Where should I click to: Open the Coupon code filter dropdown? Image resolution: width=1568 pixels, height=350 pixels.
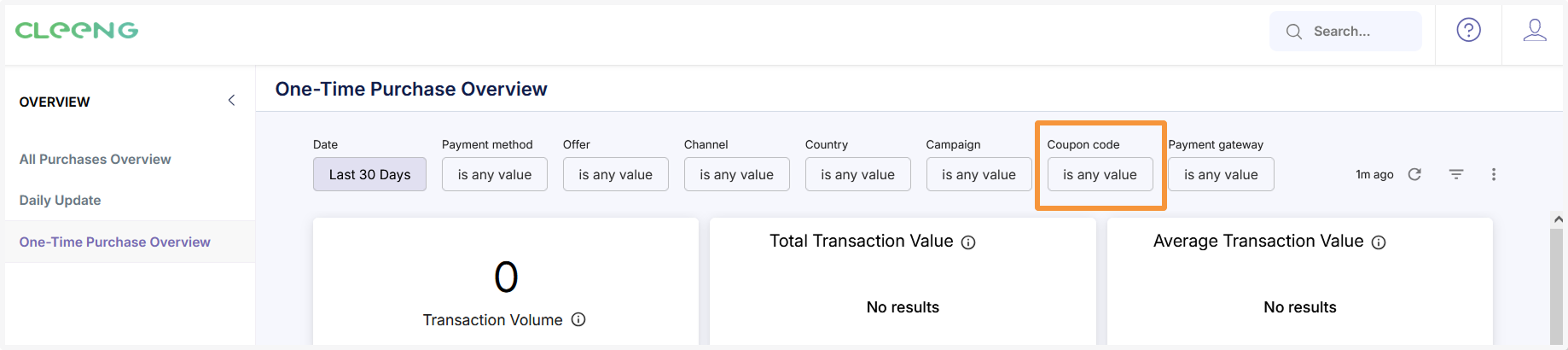click(1101, 174)
